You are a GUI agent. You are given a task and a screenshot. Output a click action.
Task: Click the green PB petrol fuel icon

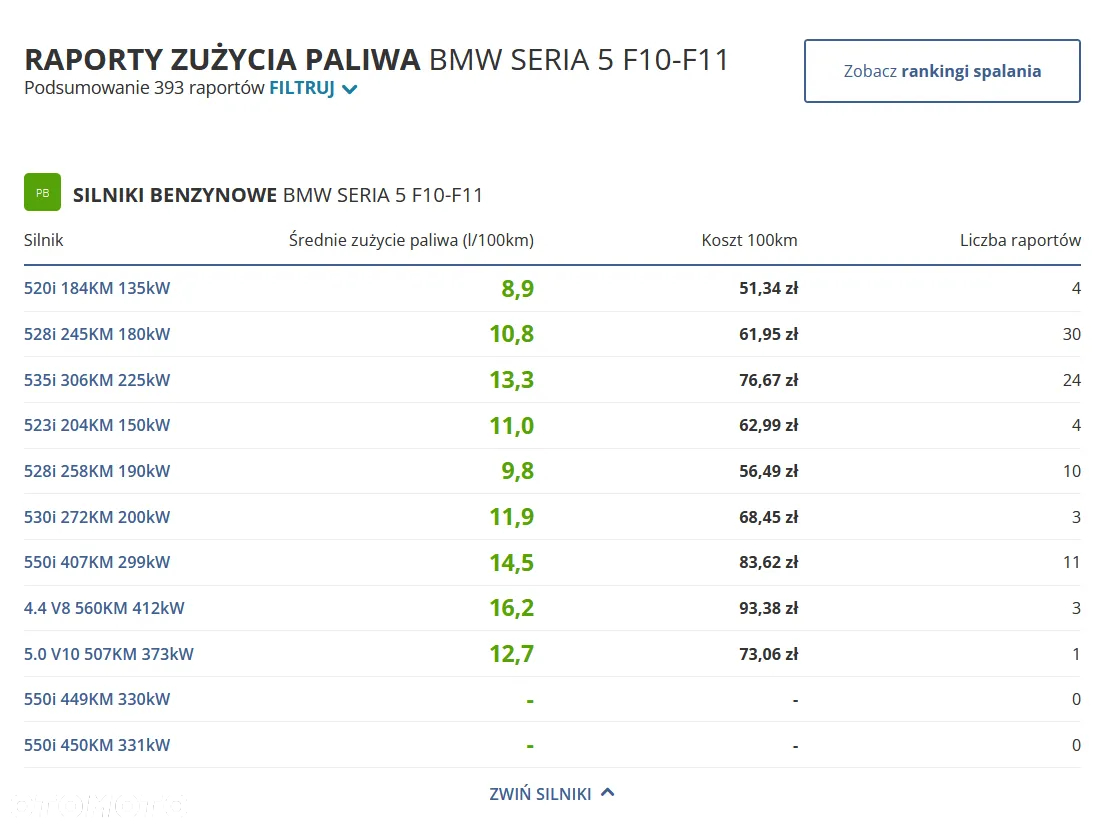[42, 192]
